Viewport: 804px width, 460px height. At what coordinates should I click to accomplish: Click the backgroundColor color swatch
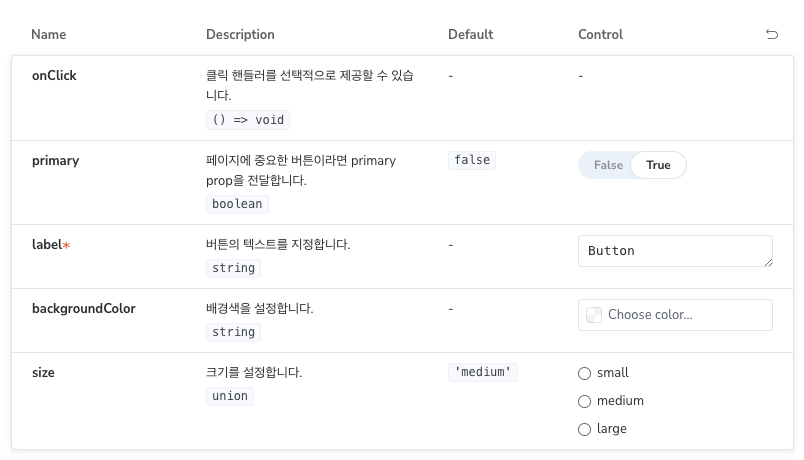point(594,315)
